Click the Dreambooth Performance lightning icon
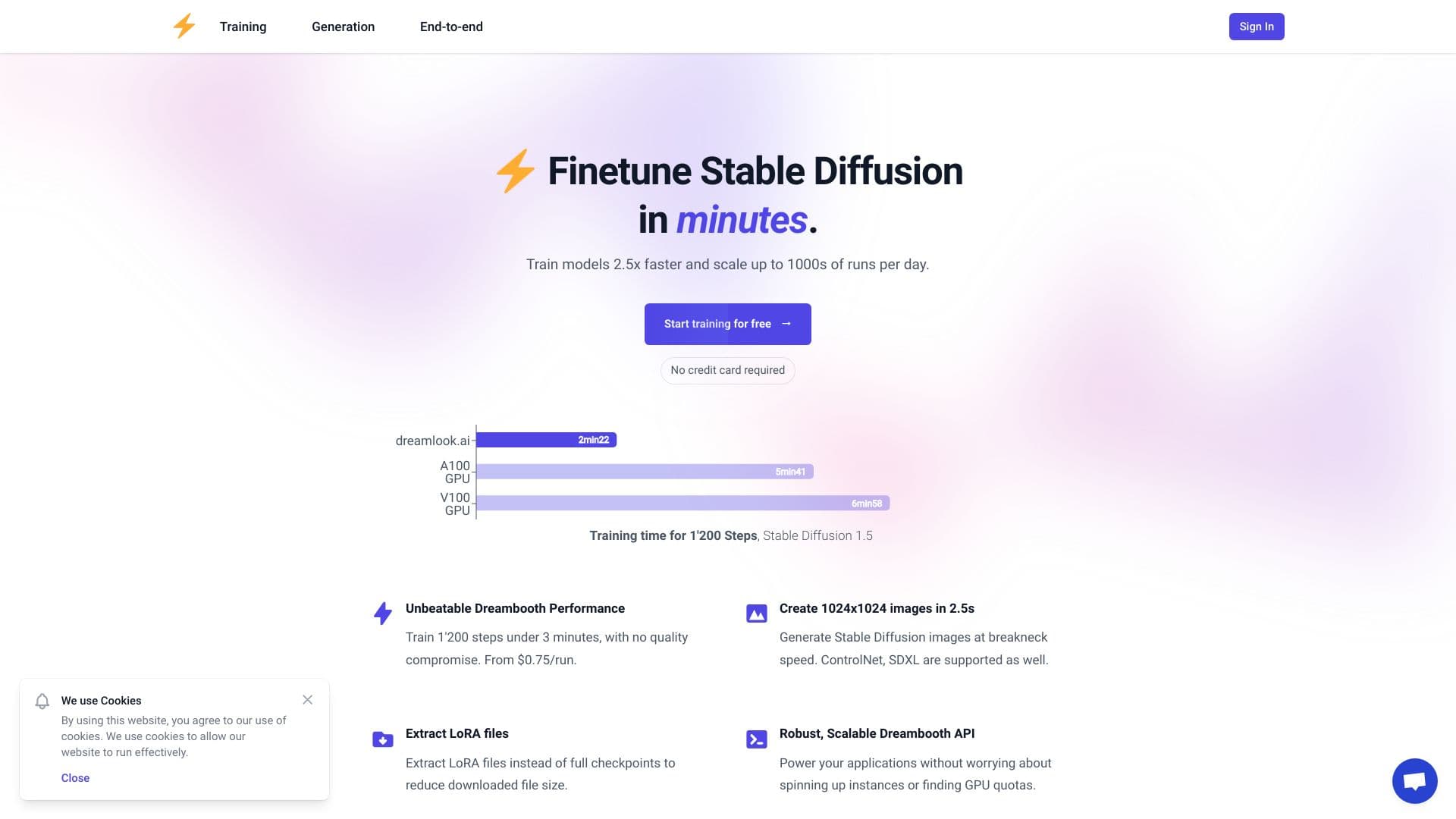1456x819 pixels. coord(383,613)
